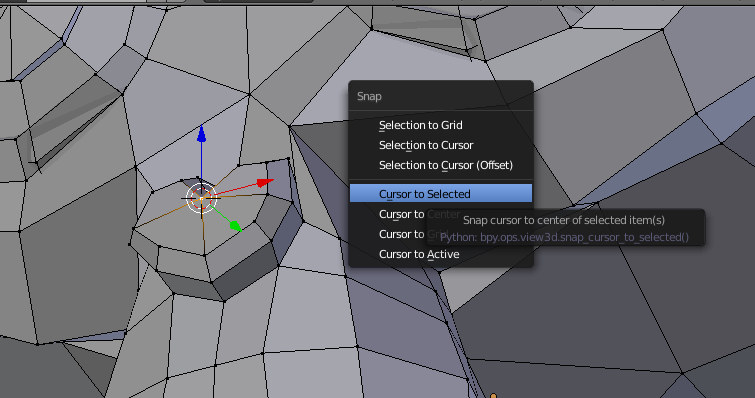The width and height of the screenshot is (755, 398).
Task: Grab the red X-axis gizmo arrow
Action: [265, 182]
